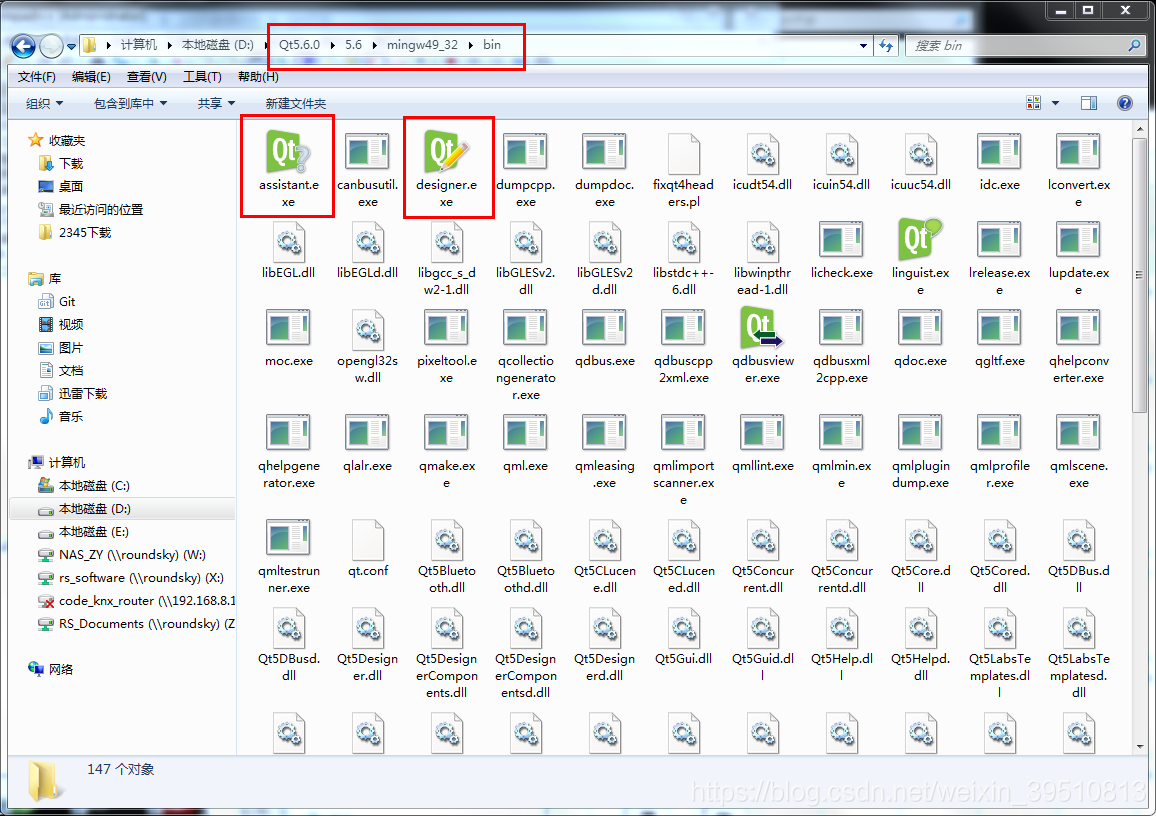Select the qdoc.exe file icon
Viewport: 1156px width, 816px height.
coord(920,328)
